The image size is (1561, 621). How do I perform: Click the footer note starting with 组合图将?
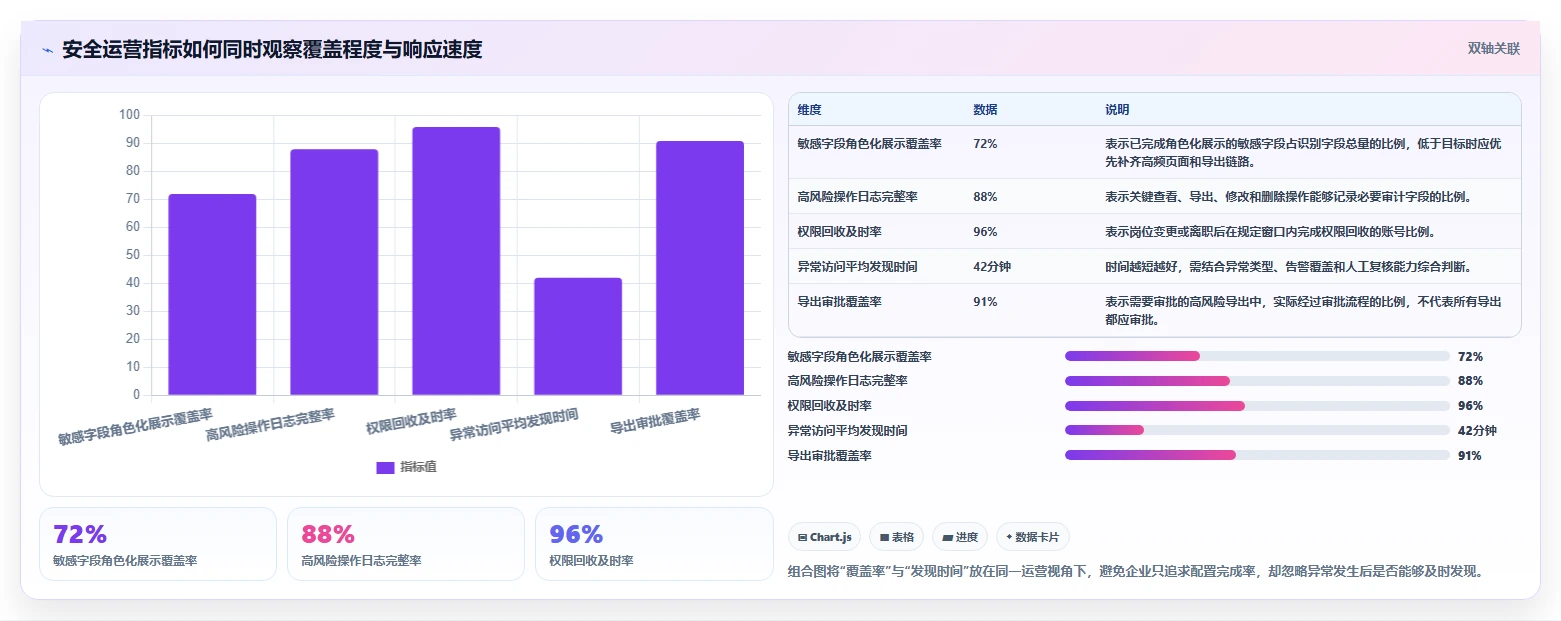coord(1135,572)
